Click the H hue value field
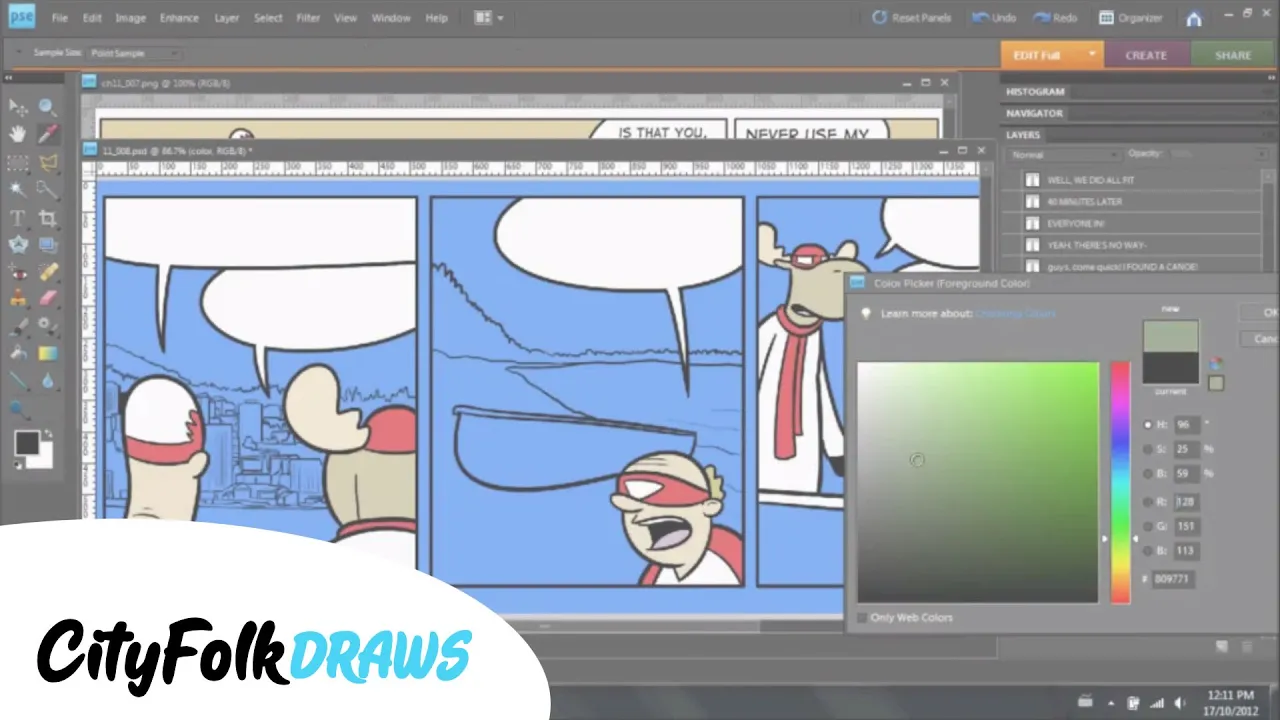Viewport: 1280px width, 720px height. pyautogui.click(x=1187, y=425)
